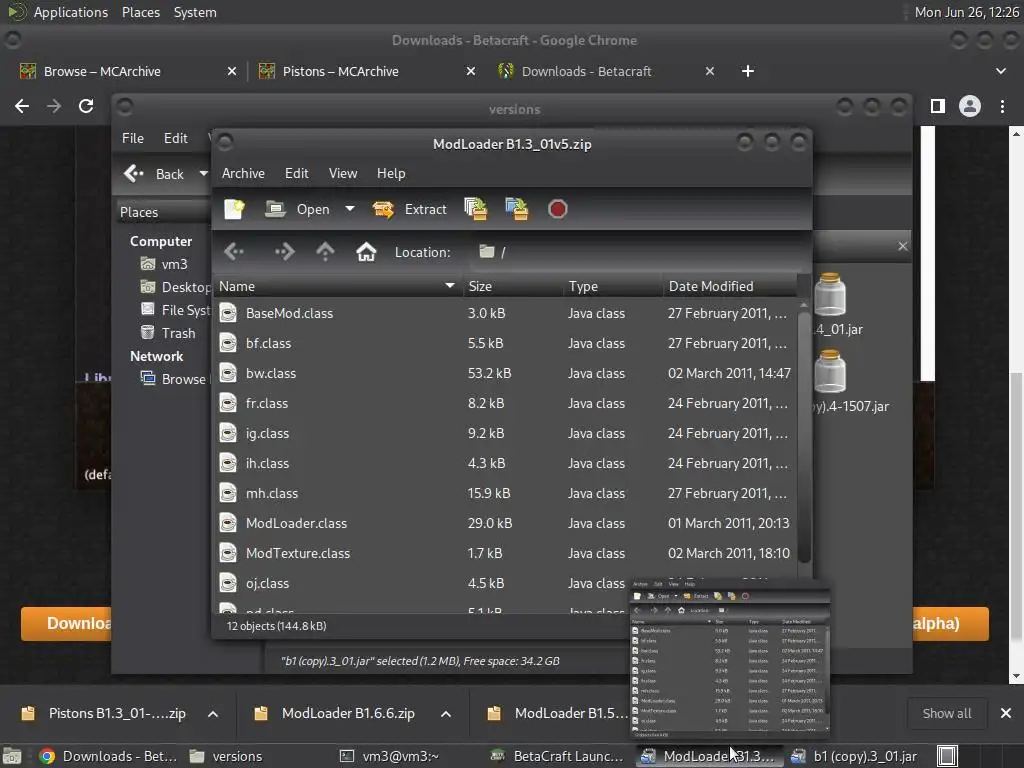The height and width of the screenshot is (768, 1024).
Task: Open the Back history dropdown in versions window
Action: (203, 174)
